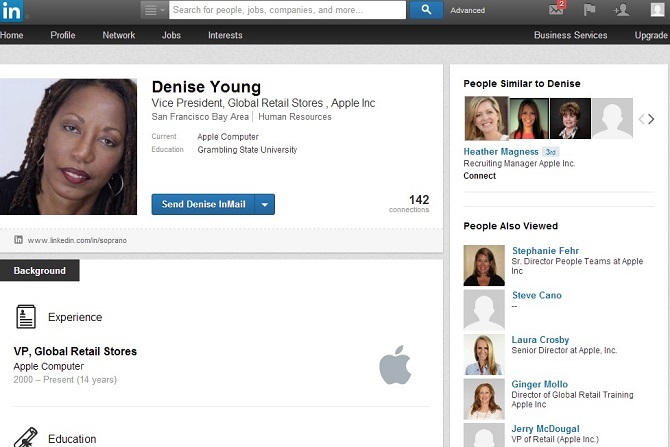Open Stephanie Fehr profile link

coord(545,251)
